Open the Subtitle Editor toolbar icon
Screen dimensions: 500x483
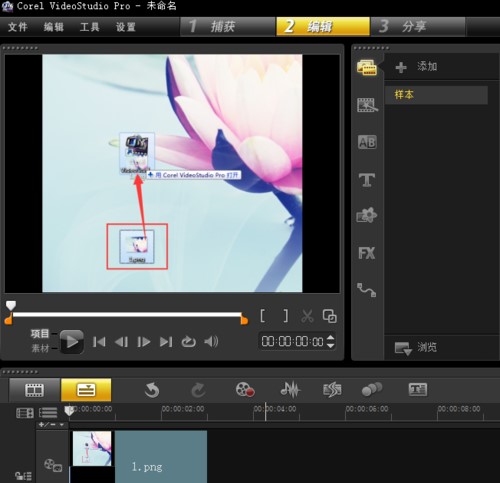pyautogui.click(x=418, y=389)
